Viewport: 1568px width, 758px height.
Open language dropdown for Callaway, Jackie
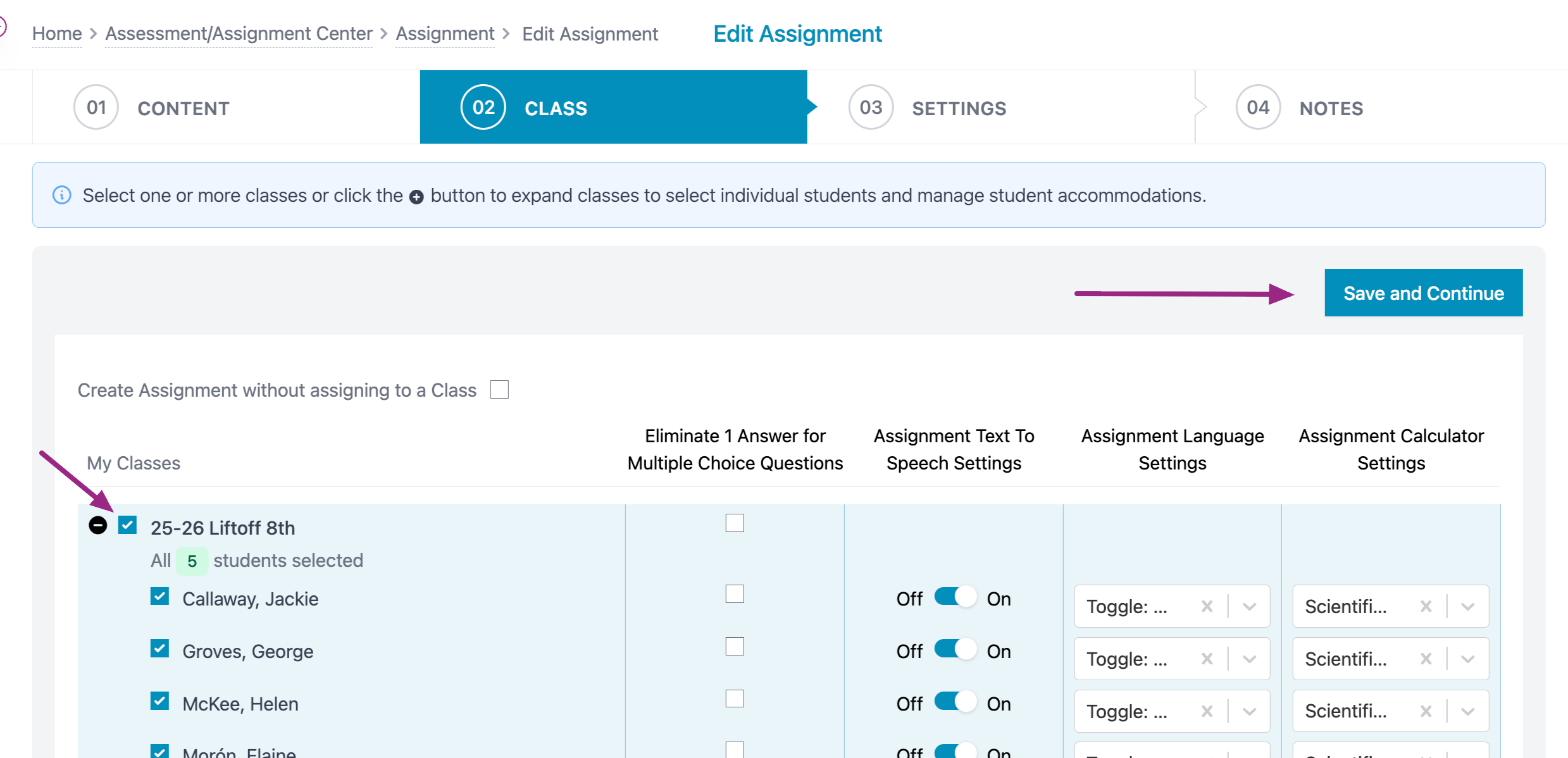(x=1249, y=606)
